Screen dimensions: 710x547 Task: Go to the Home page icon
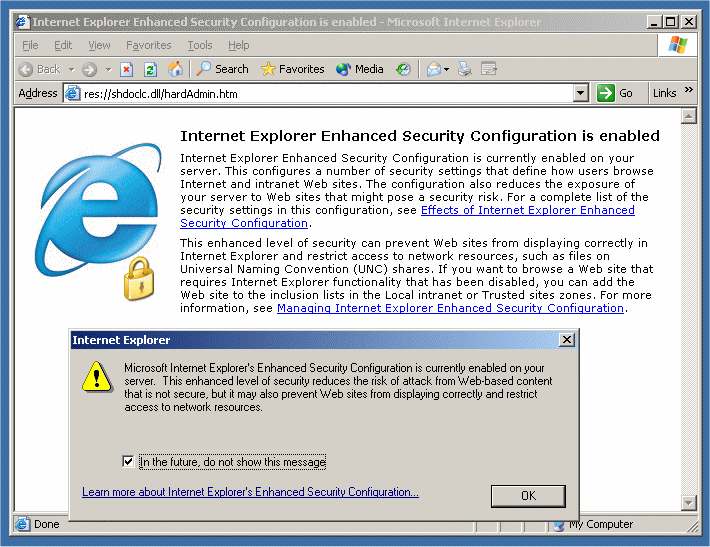175,69
